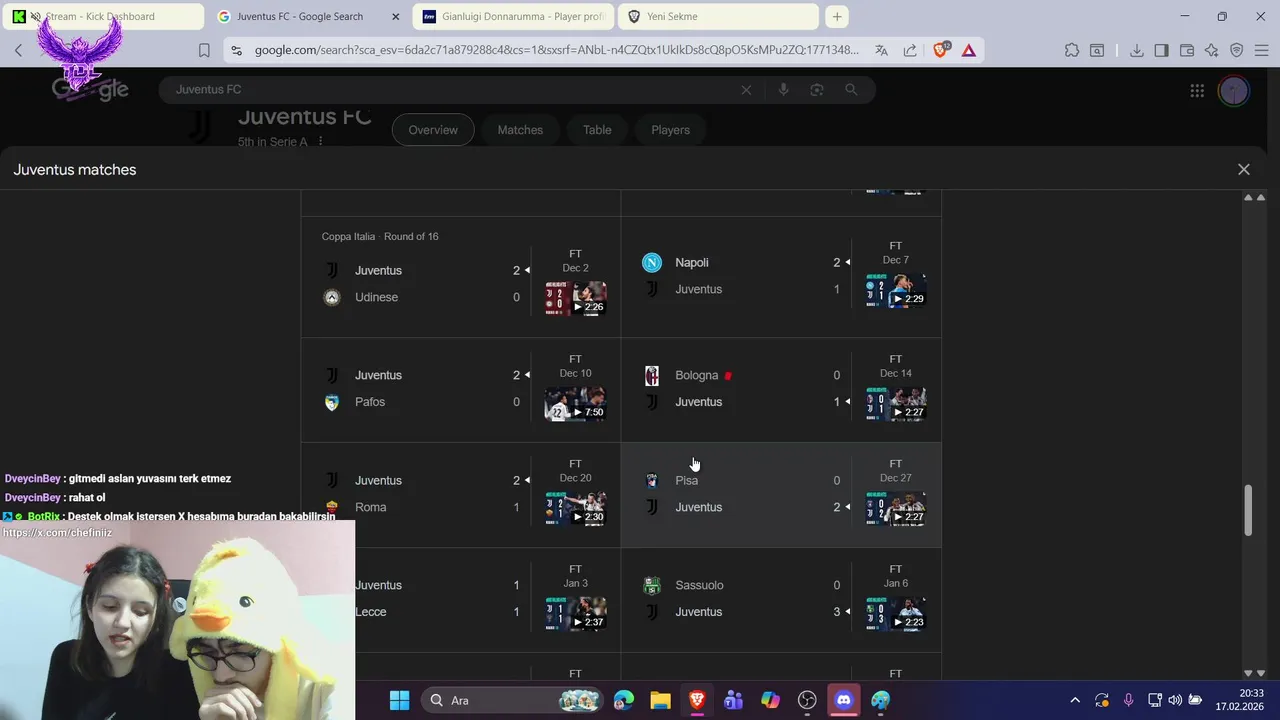Bookmark this page icon in address bar
The image size is (1280, 720).
[204, 50]
